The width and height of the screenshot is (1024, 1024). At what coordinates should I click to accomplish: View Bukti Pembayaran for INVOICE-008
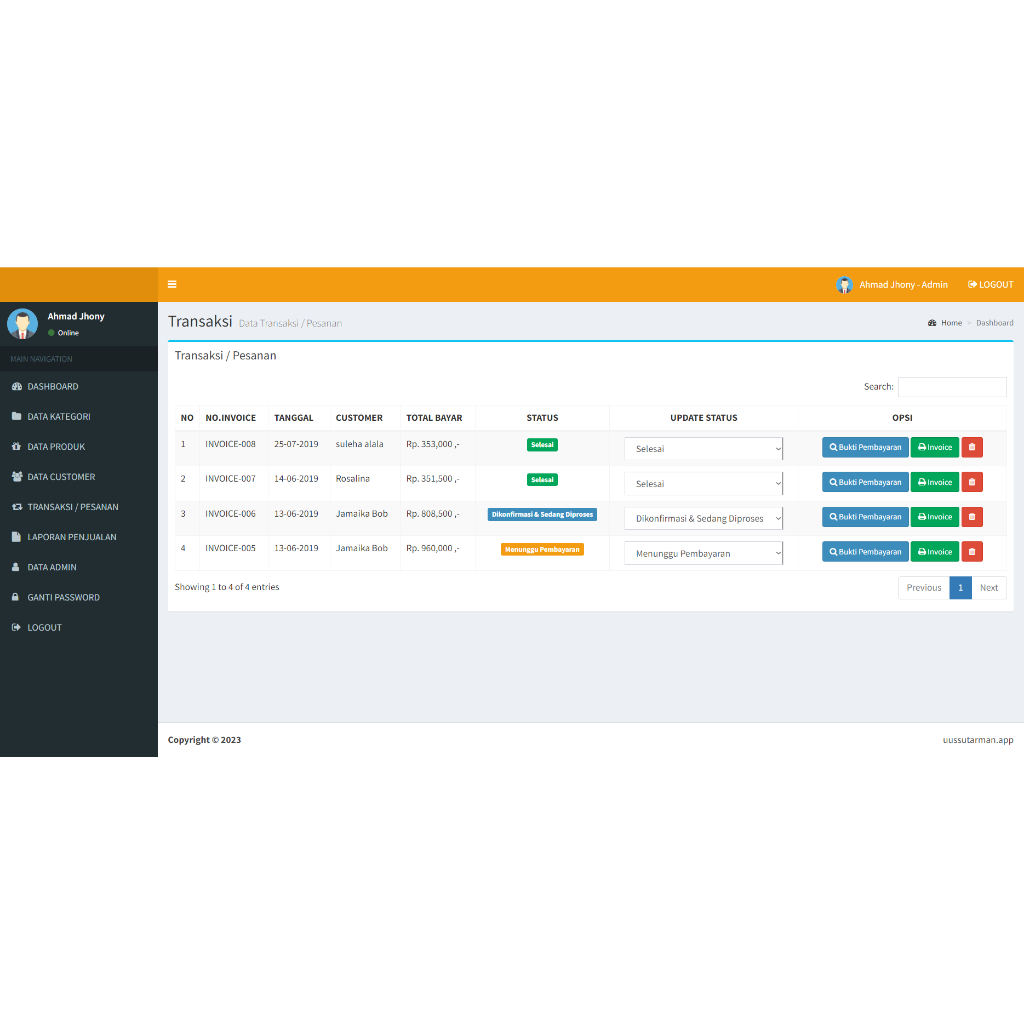(x=865, y=448)
